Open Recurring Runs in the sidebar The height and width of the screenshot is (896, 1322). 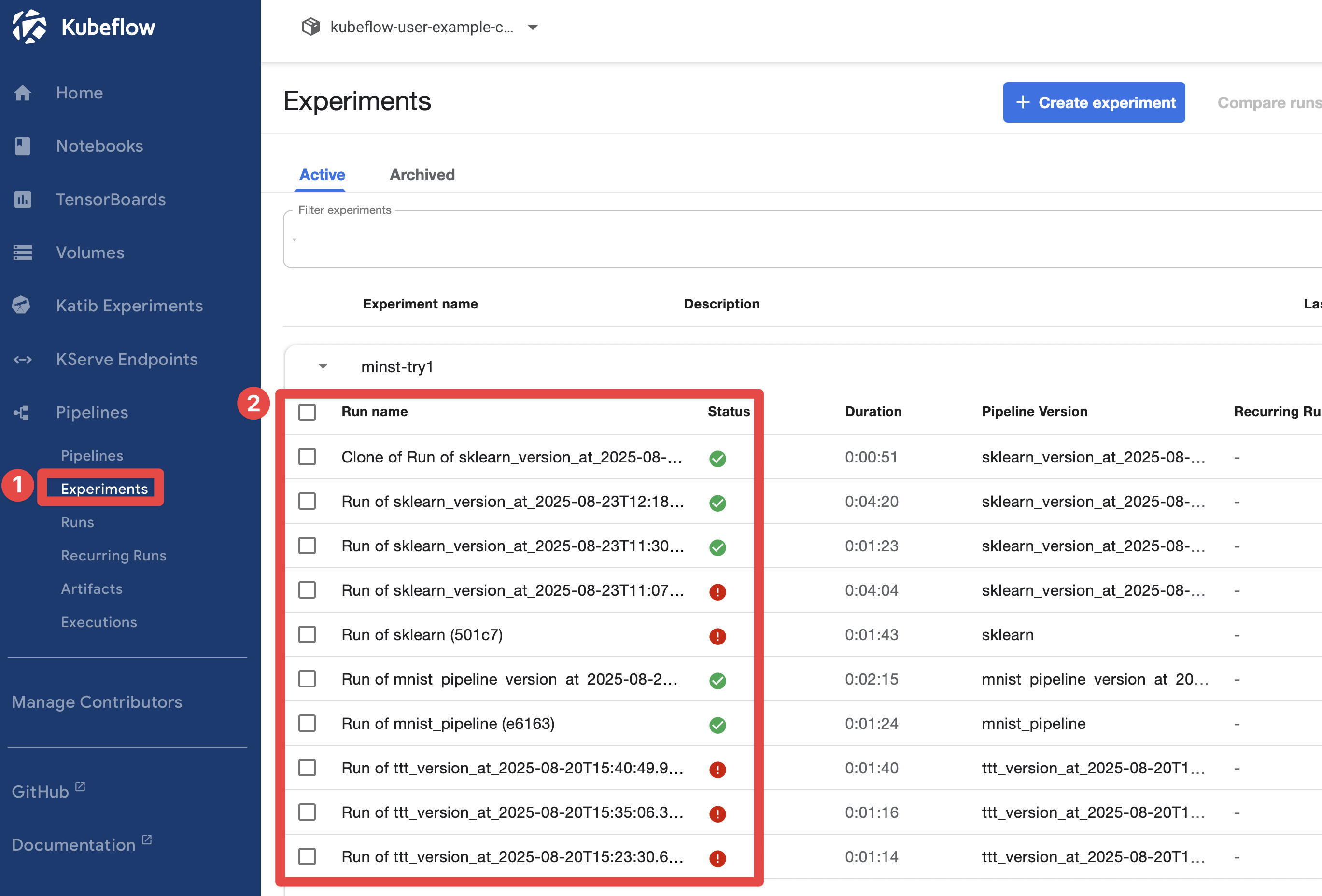tap(113, 555)
